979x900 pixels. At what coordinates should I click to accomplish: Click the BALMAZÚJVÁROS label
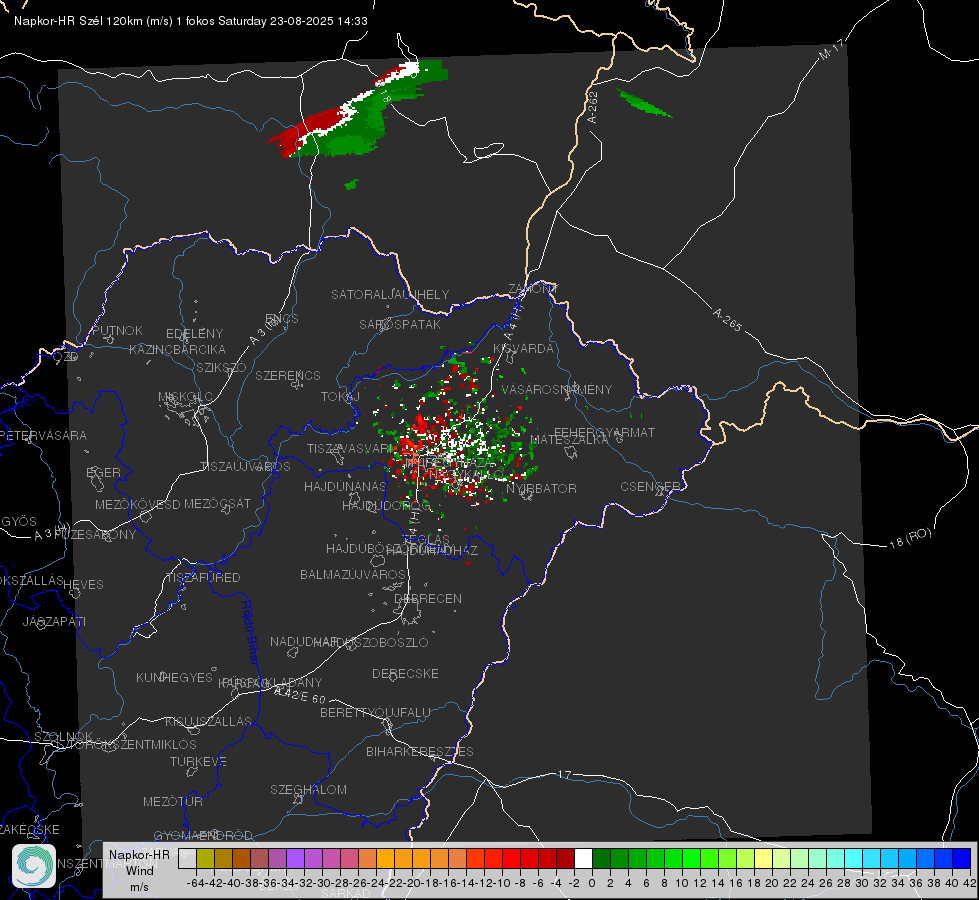coord(353,574)
